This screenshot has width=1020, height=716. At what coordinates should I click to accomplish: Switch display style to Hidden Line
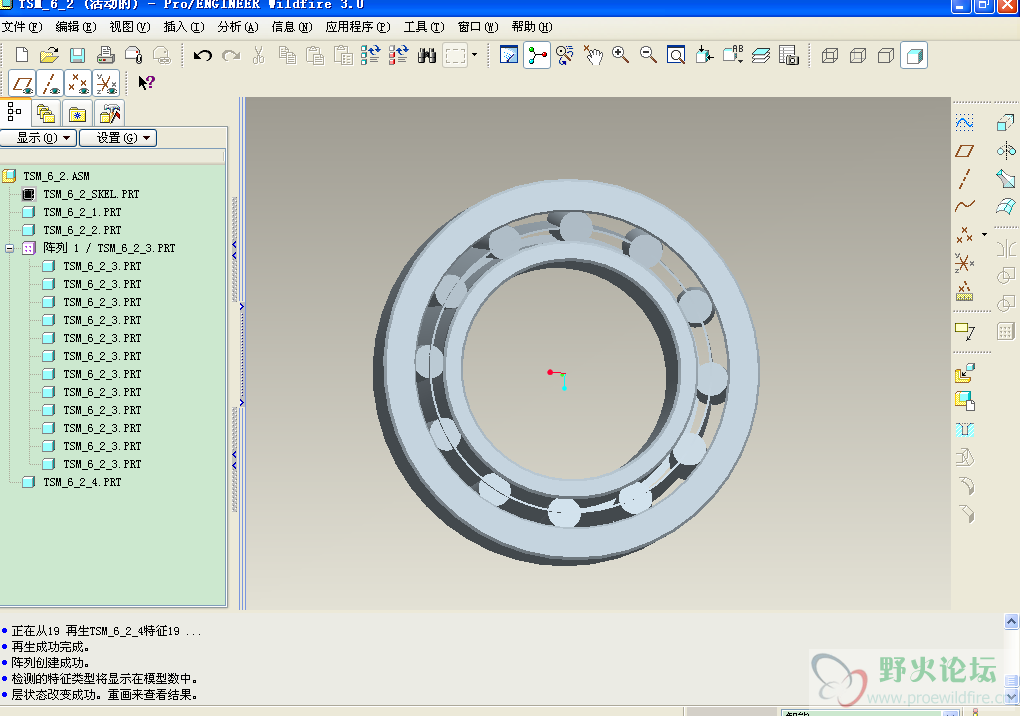tap(857, 55)
